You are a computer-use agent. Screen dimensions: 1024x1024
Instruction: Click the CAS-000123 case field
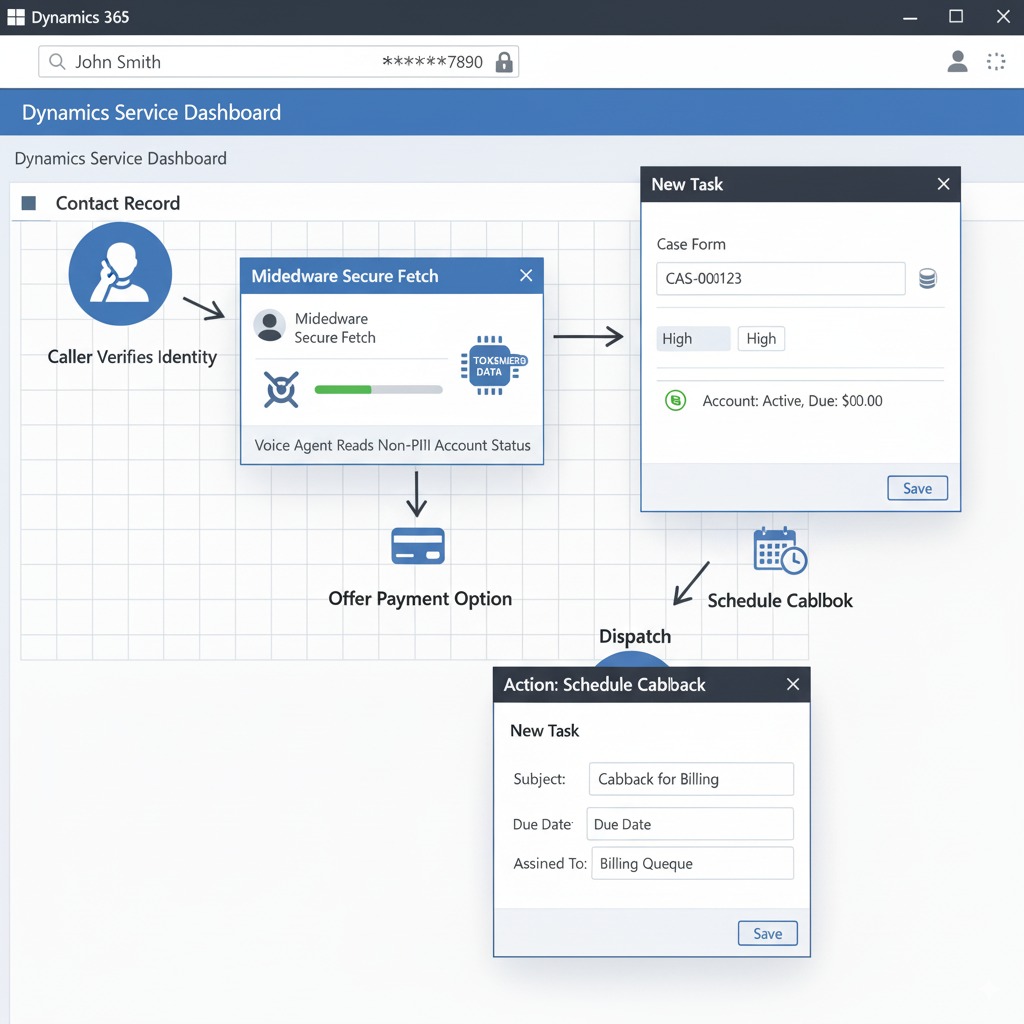[x=780, y=279]
